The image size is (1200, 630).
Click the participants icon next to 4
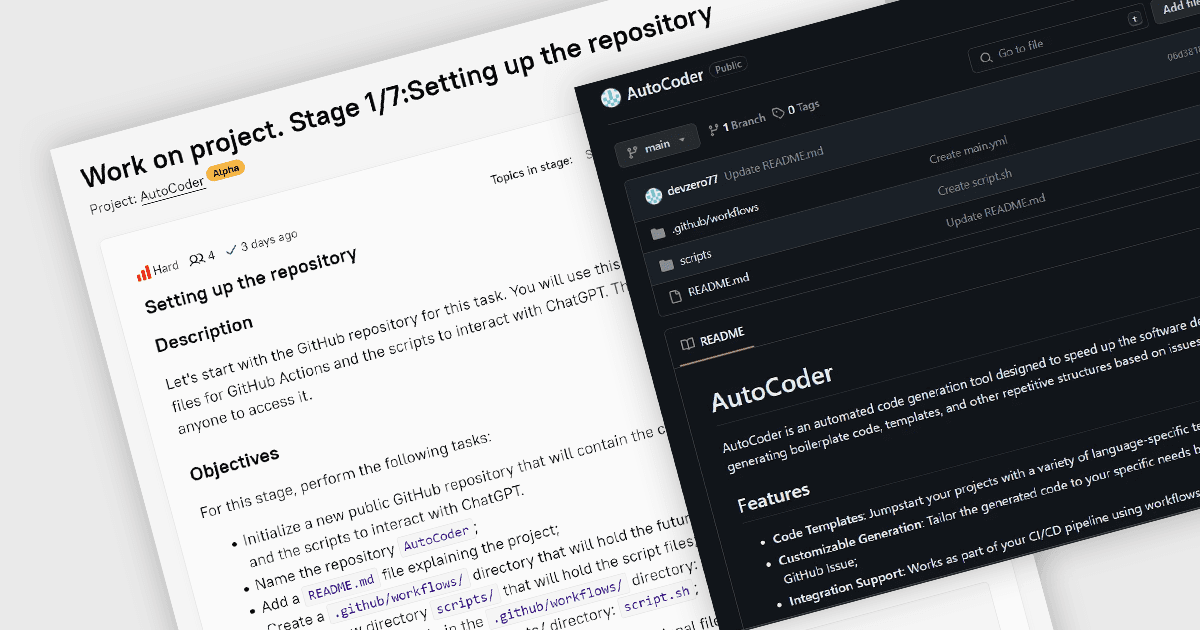(196, 258)
